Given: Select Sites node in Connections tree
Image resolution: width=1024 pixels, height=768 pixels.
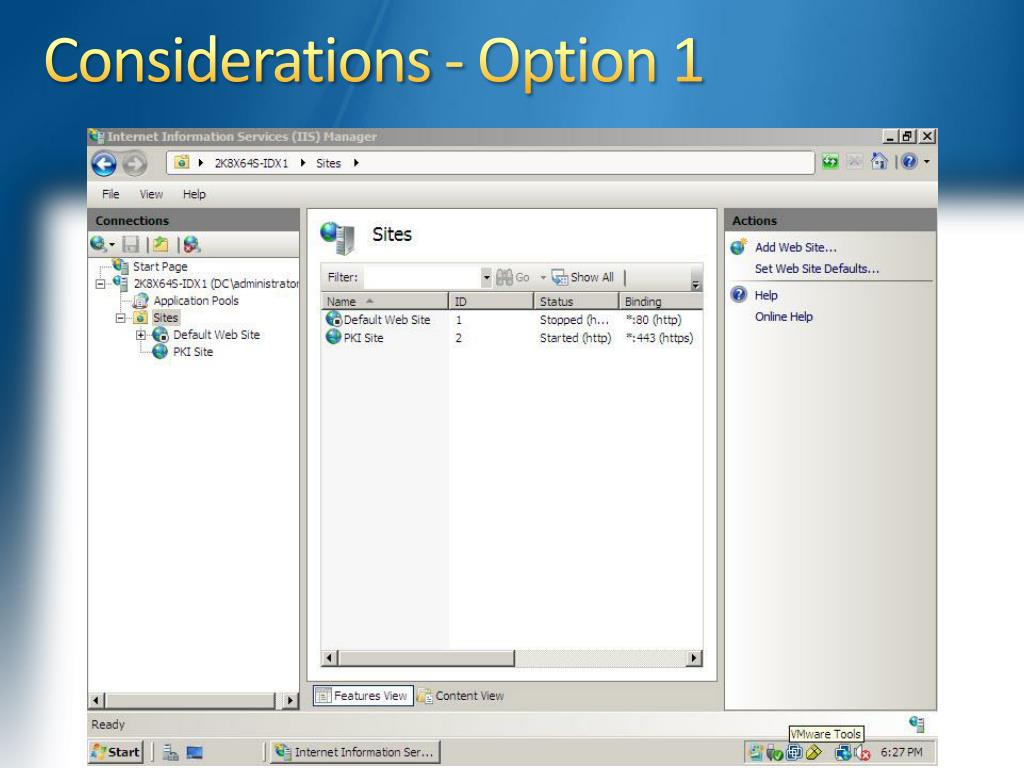Looking at the screenshot, I should tap(165, 317).
